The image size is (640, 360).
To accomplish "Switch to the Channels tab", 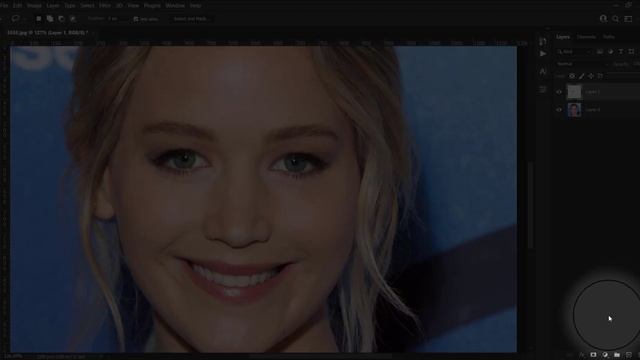I will (x=586, y=37).
